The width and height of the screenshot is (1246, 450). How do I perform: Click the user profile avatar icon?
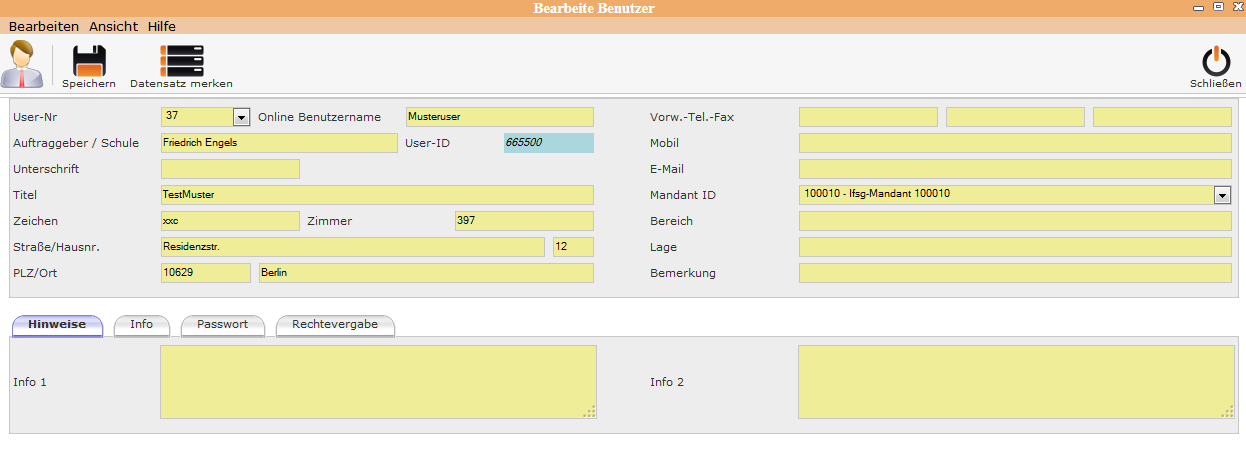pyautogui.click(x=22, y=65)
